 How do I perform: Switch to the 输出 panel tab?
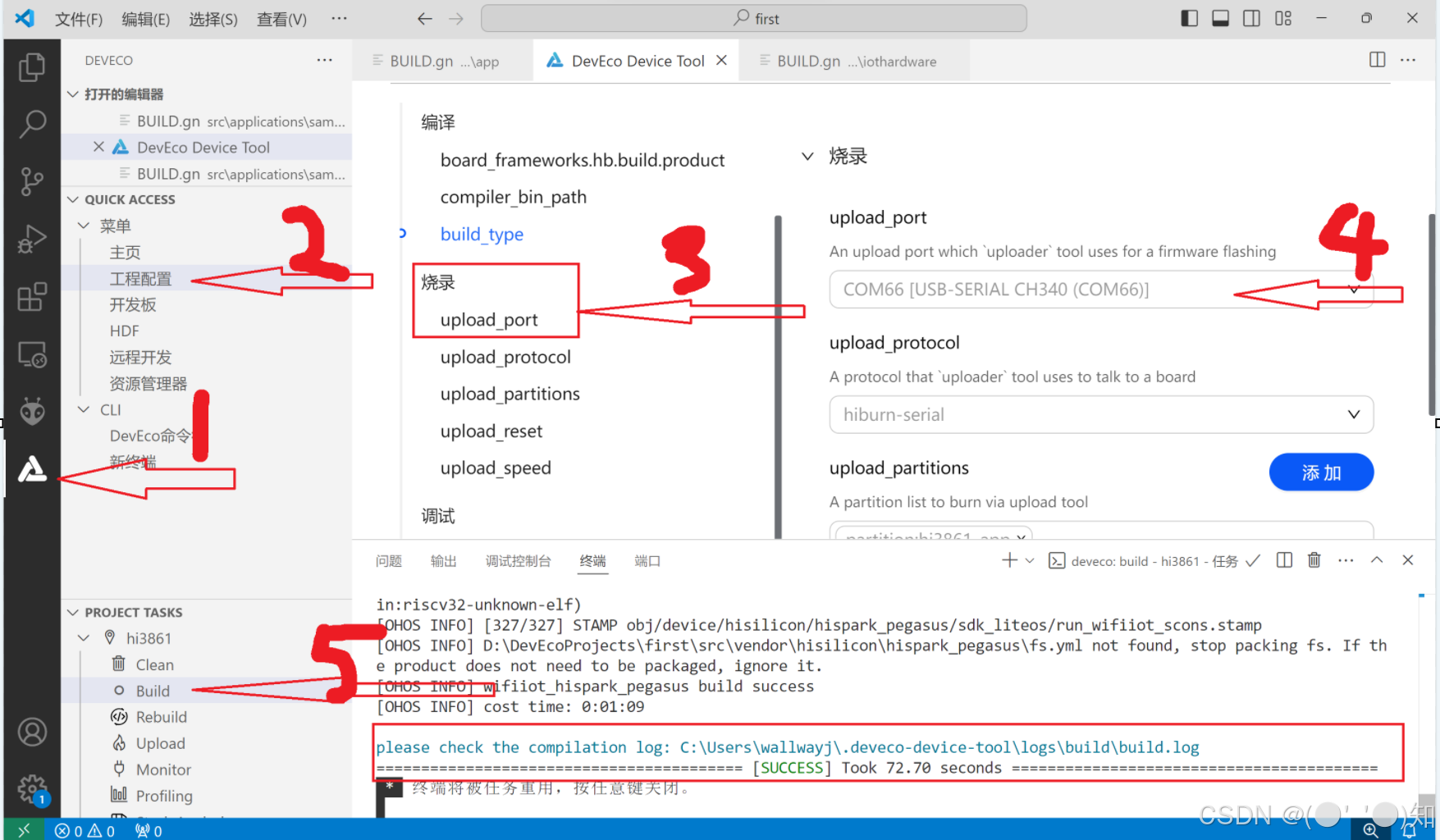tap(443, 561)
